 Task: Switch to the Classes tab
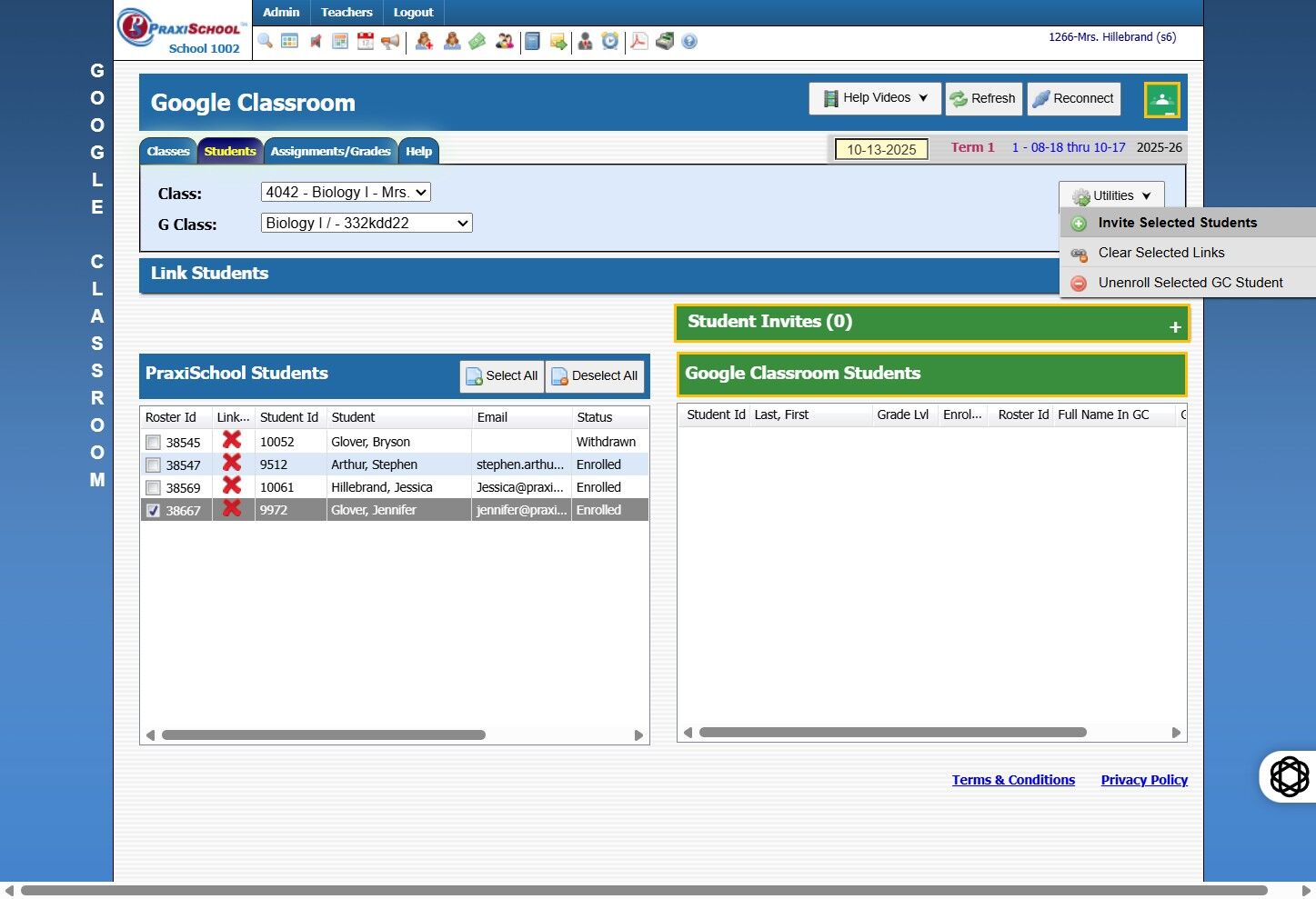[x=168, y=151]
